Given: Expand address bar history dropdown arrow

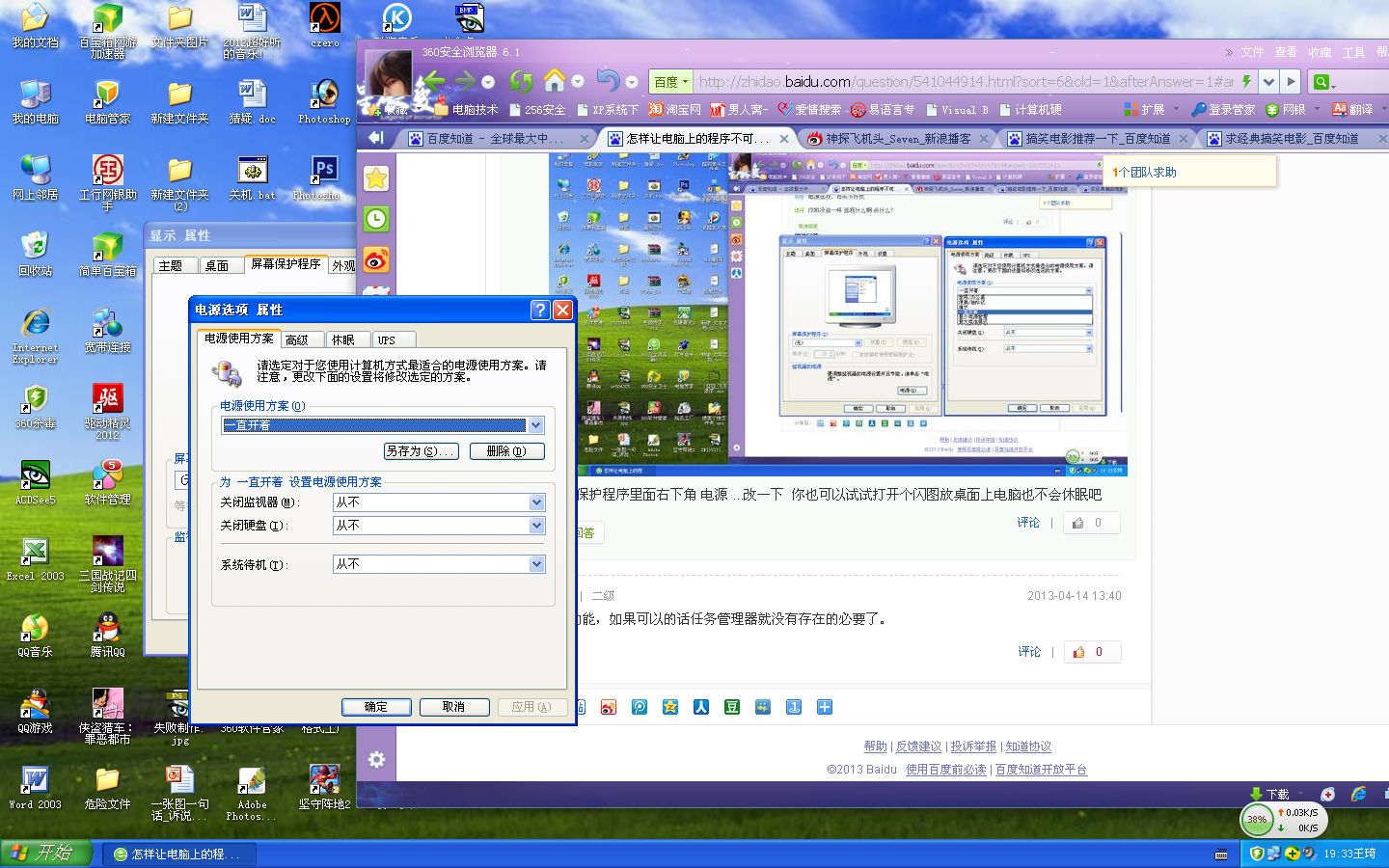Looking at the screenshot, I should [1269, 82].
